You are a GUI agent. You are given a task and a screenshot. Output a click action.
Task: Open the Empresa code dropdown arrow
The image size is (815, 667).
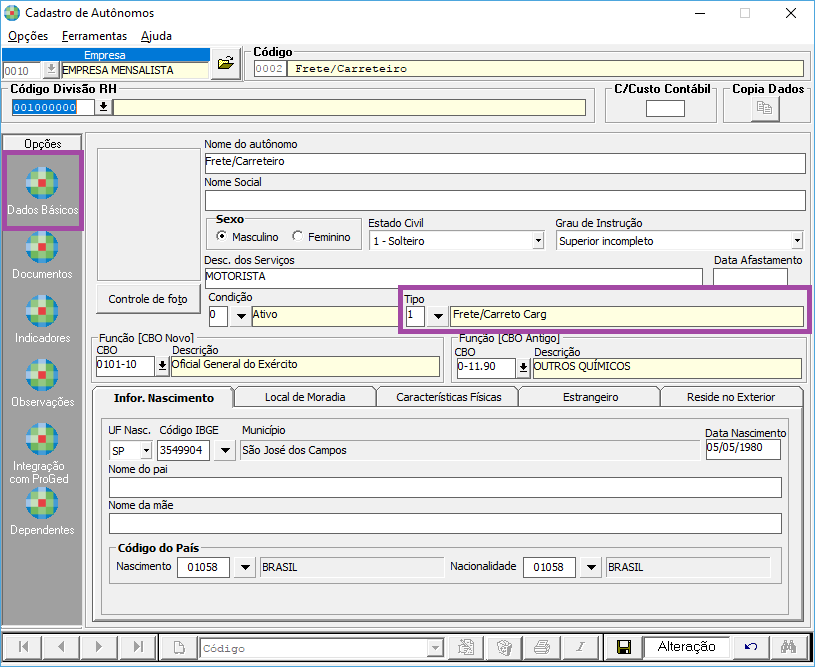click(51, 70)
